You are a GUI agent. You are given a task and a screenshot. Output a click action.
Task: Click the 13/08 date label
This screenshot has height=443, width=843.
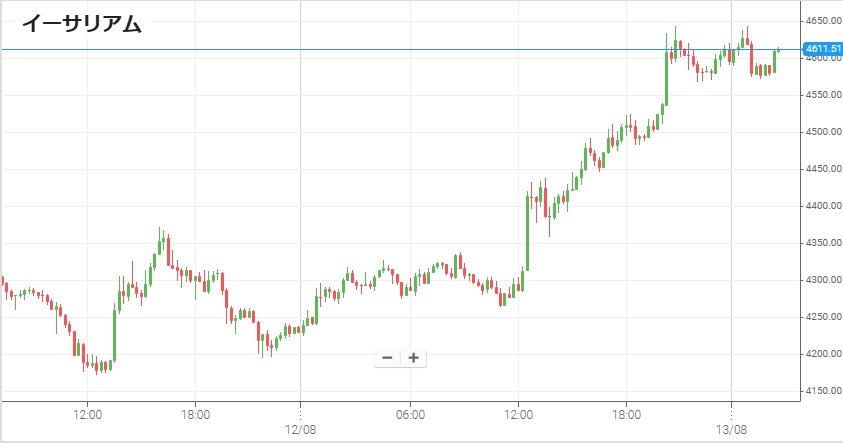[x=731, y=430]
